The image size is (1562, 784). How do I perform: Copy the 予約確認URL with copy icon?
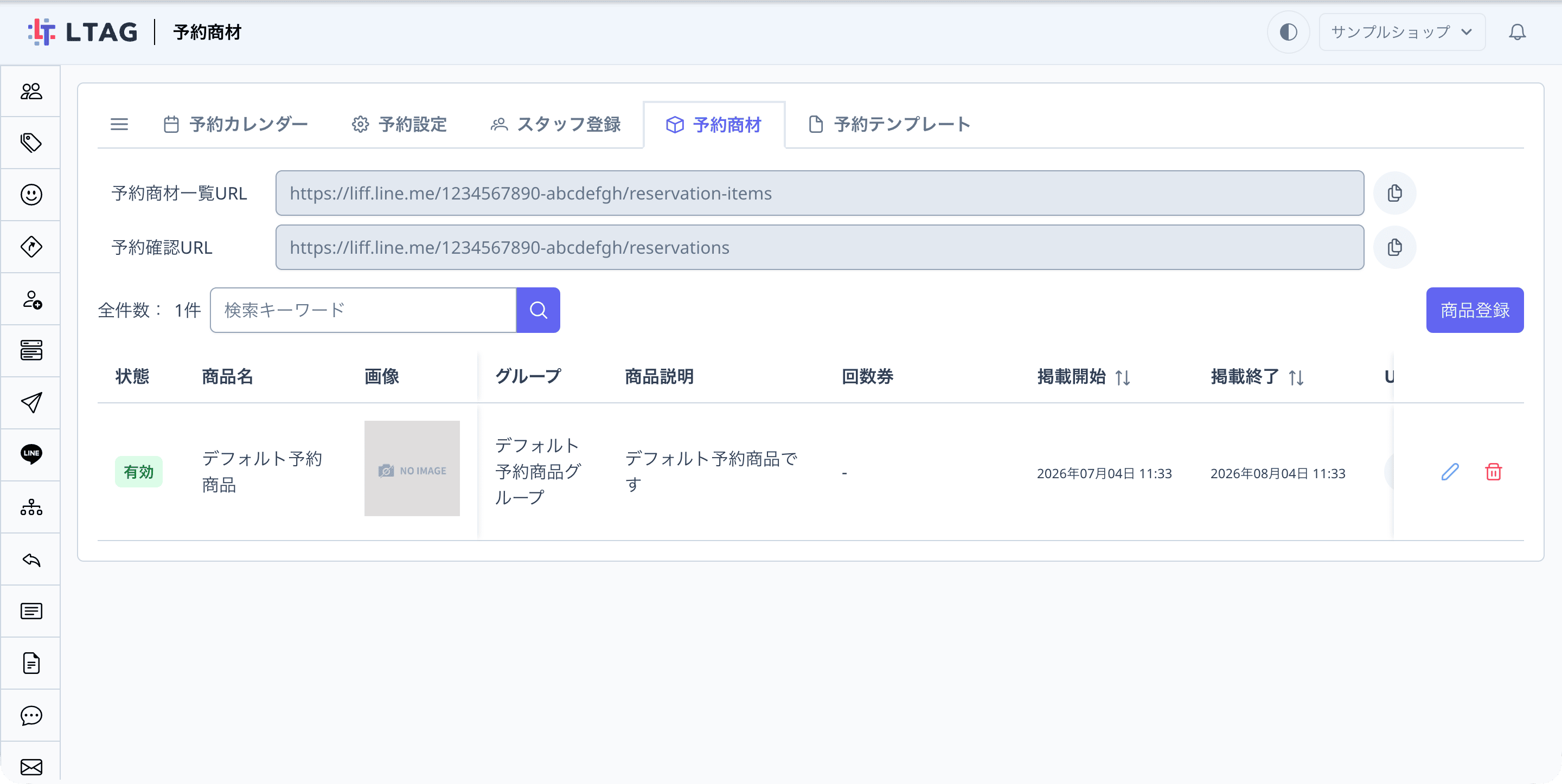1394,247
